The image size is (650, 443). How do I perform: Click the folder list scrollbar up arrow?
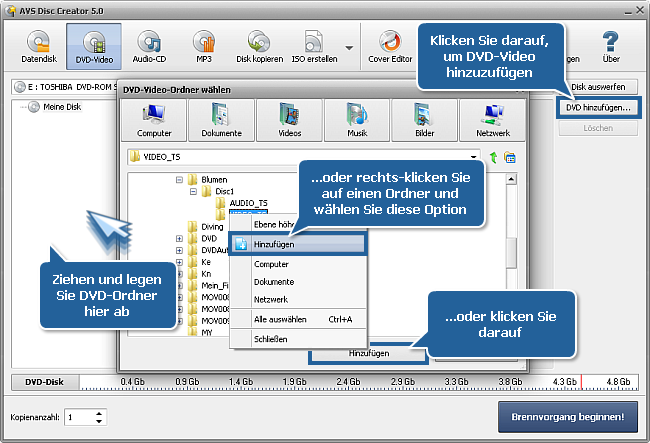pos(511,179)
